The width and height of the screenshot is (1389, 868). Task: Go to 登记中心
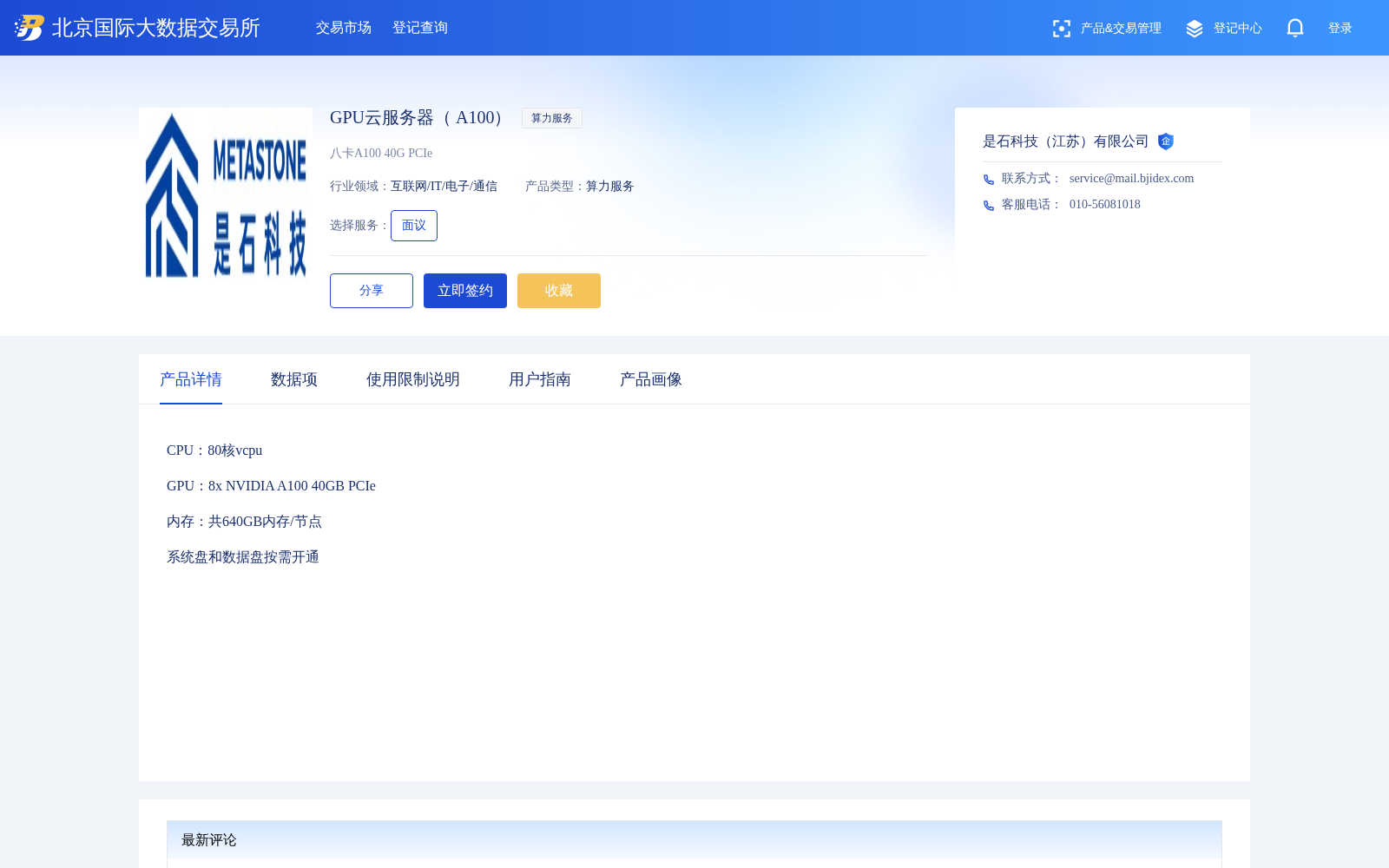[1238, 29]
